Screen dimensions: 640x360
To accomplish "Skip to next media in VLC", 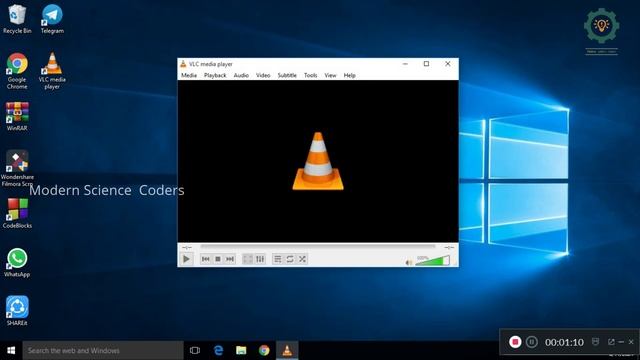I will [230, 259].
